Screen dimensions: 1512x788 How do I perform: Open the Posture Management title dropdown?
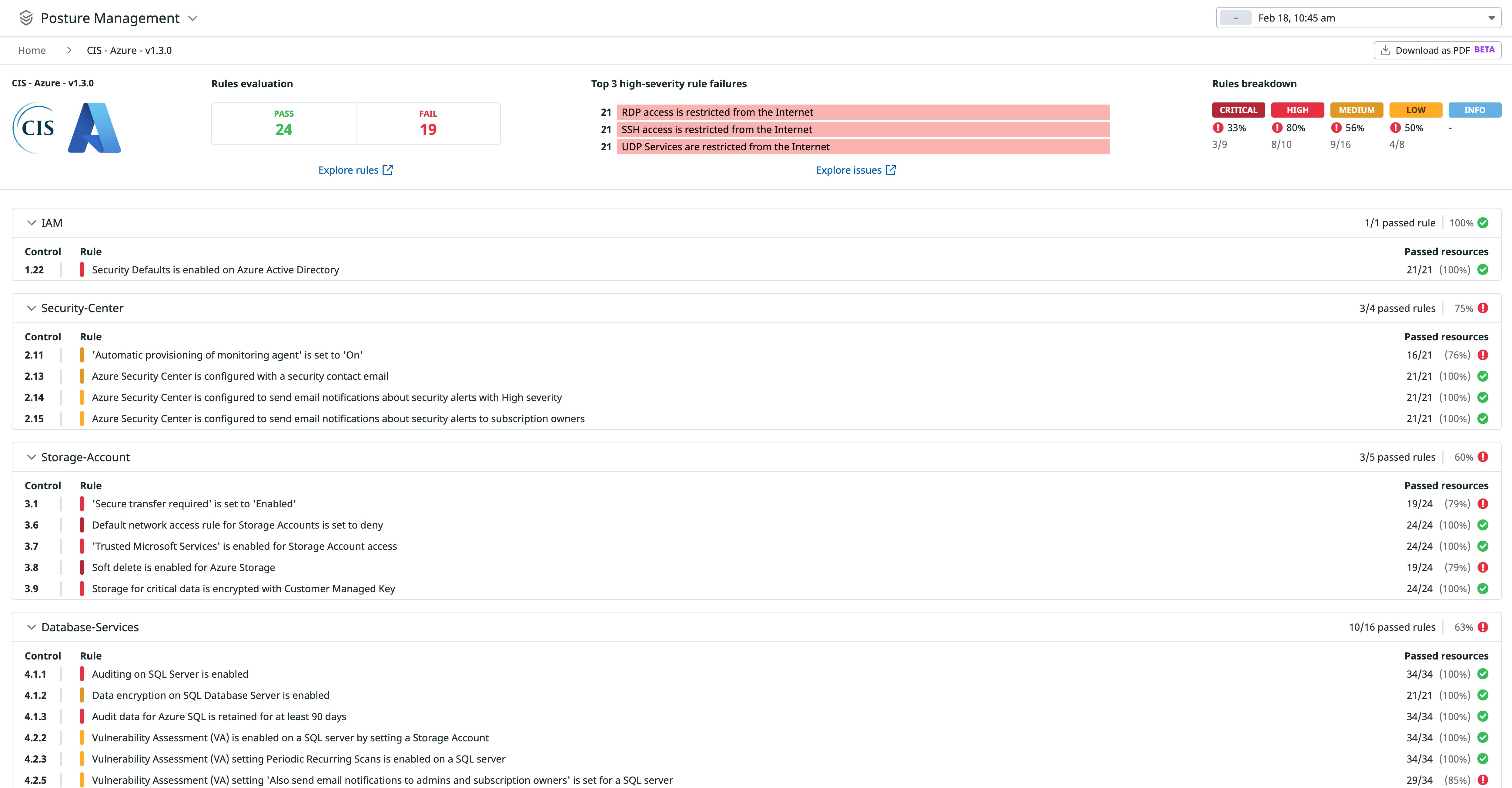pyautogui.click(x=192, y=18)
